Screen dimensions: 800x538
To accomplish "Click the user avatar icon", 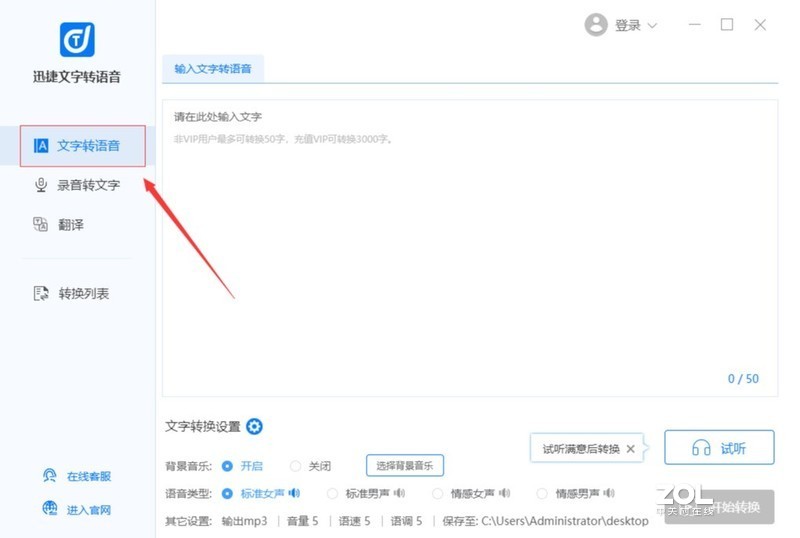I will click(596, 25).
